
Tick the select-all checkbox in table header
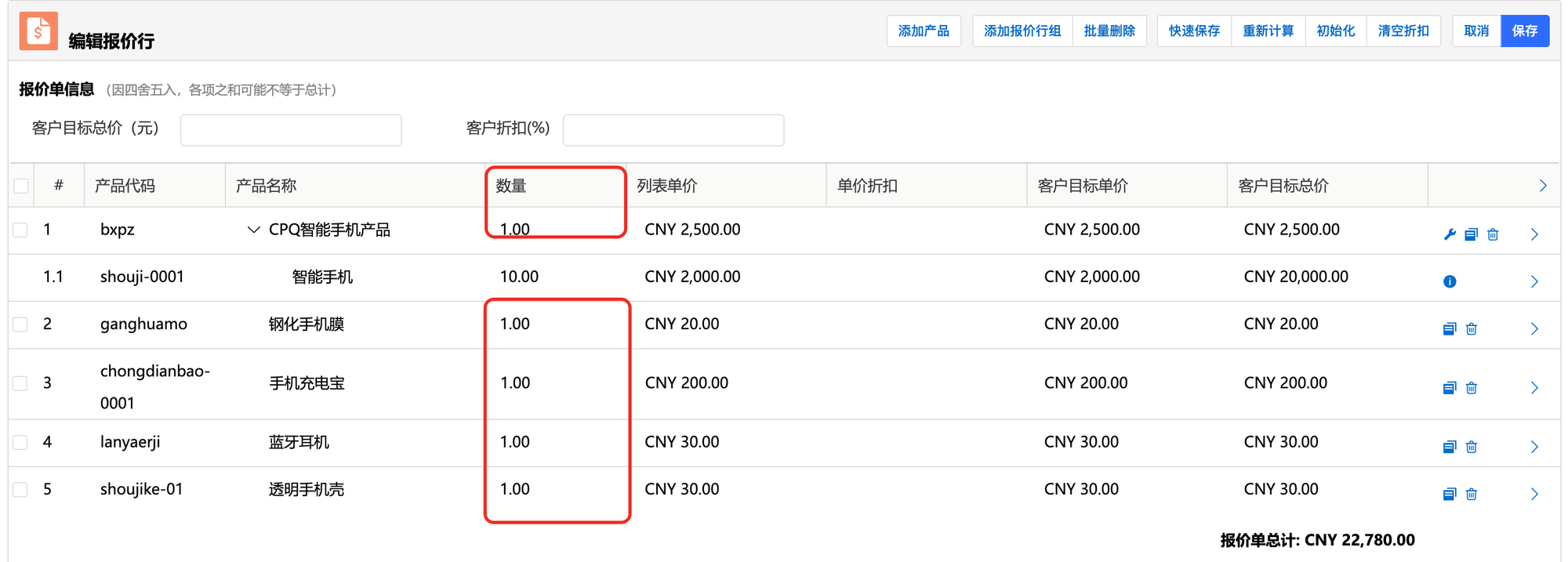point(21,186)
